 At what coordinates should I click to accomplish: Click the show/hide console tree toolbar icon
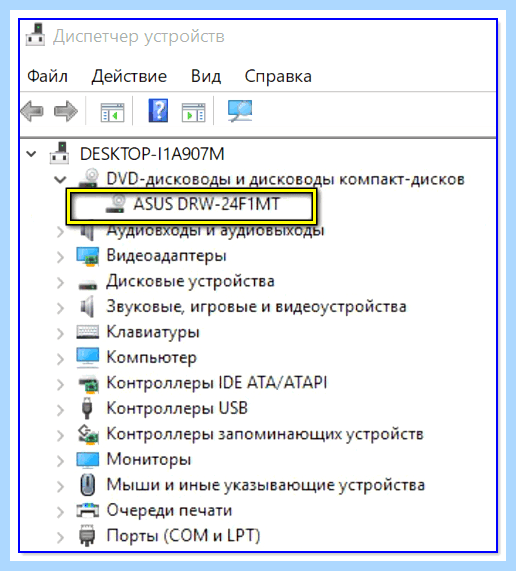click(x=112, y=112)
